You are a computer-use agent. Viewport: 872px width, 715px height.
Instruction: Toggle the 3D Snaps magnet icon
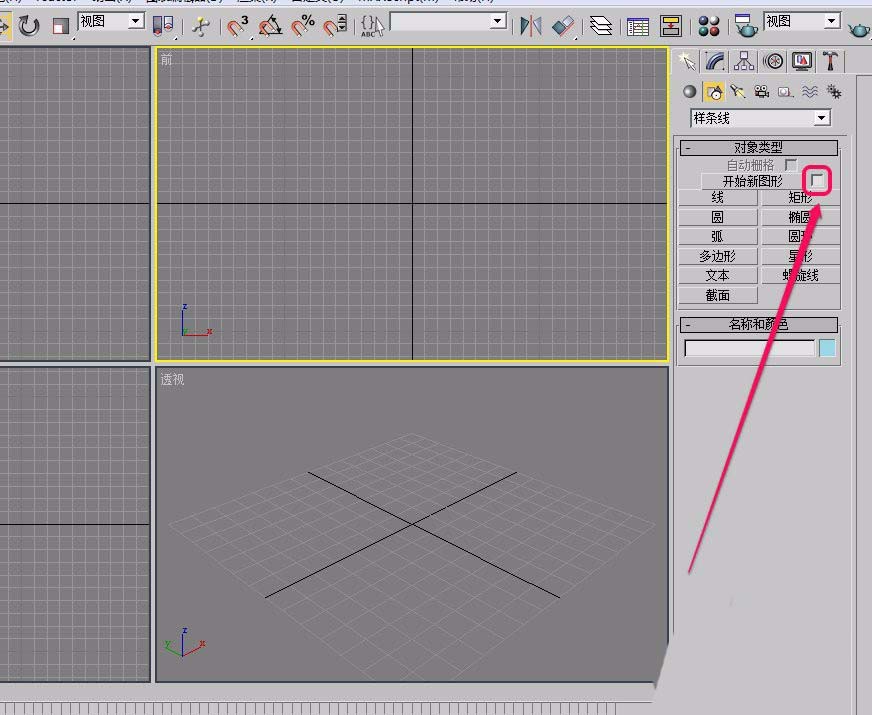238,26
